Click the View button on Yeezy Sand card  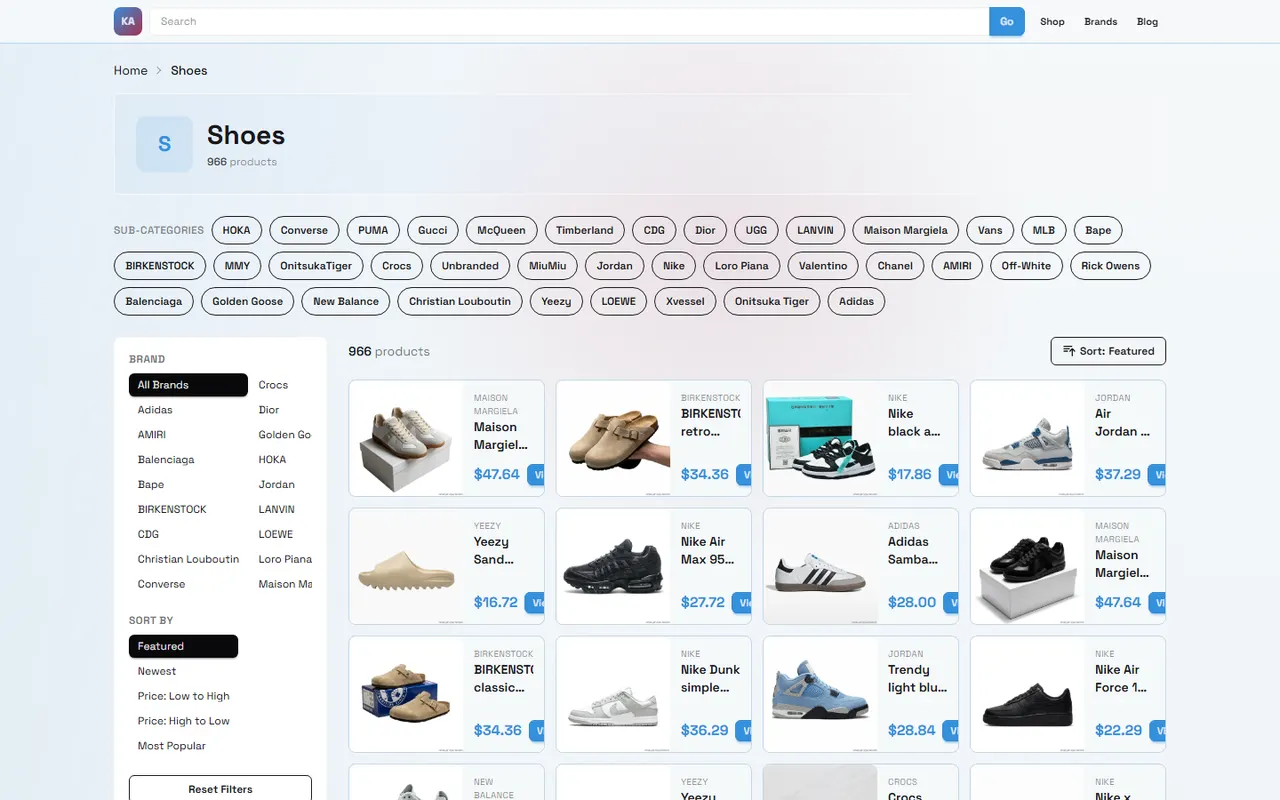point(537,602)
